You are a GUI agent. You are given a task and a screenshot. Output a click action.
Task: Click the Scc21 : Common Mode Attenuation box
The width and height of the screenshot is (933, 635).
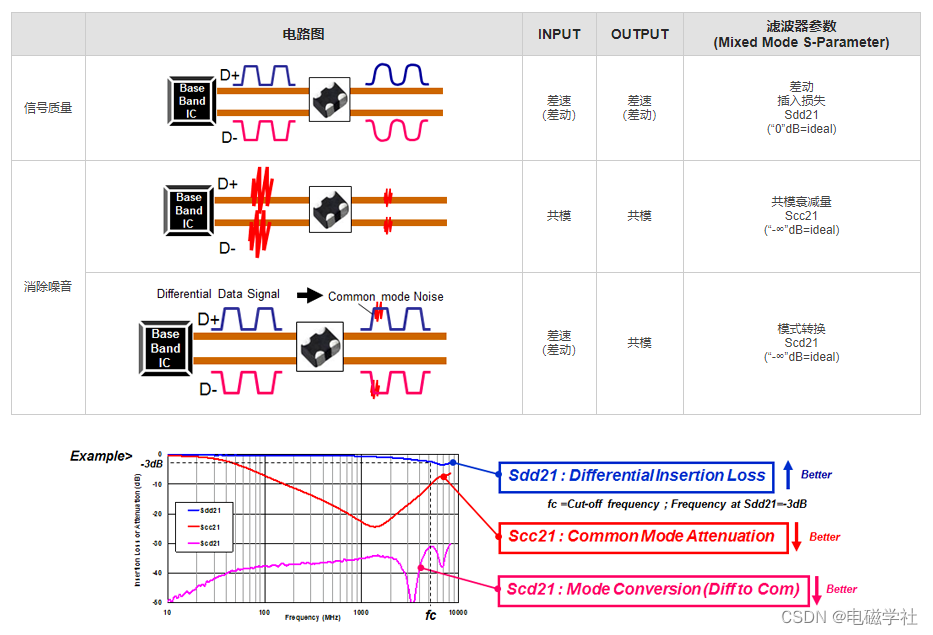tap(643, 537)
